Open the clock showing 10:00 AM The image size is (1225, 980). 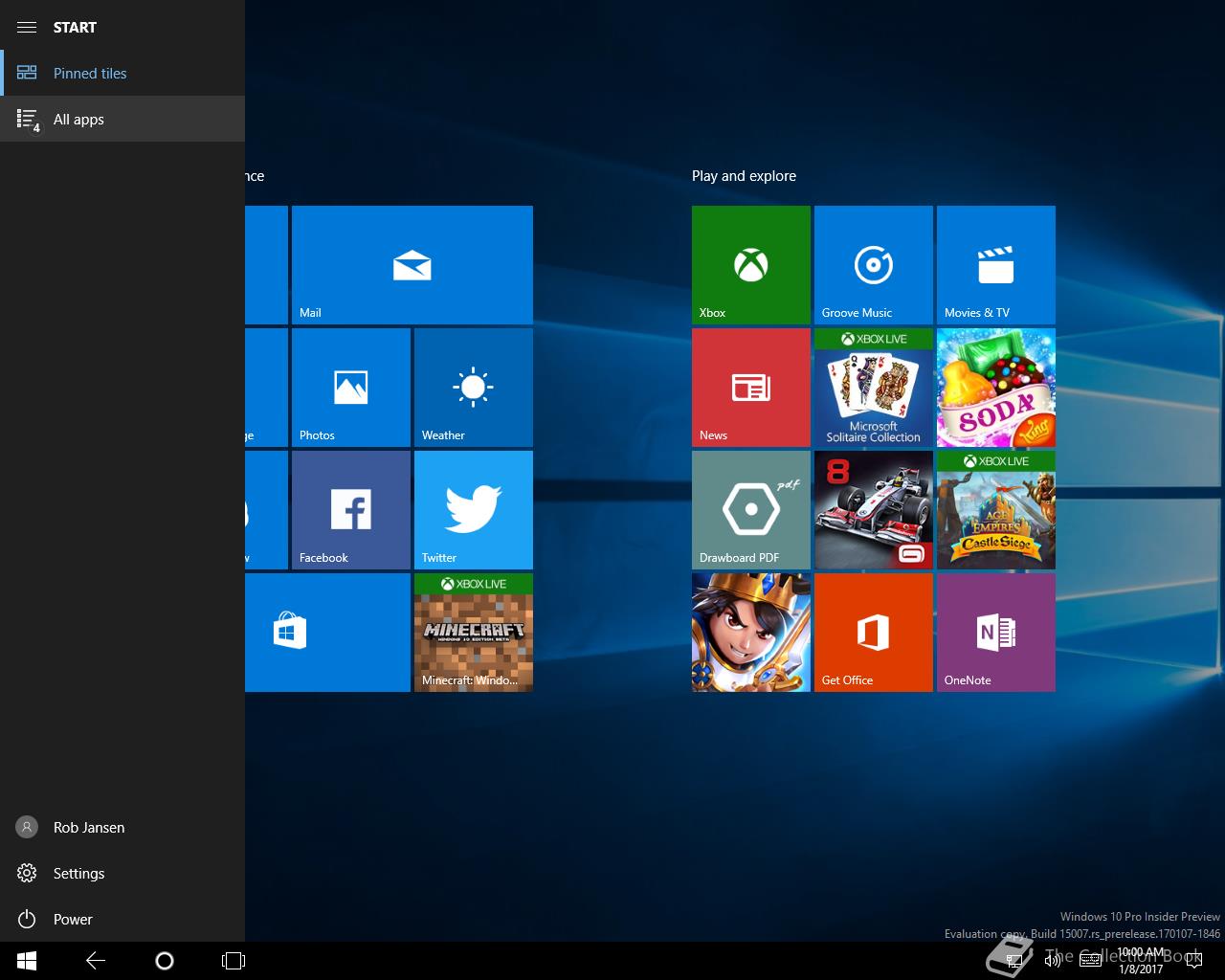click(x=1141, y=961)
